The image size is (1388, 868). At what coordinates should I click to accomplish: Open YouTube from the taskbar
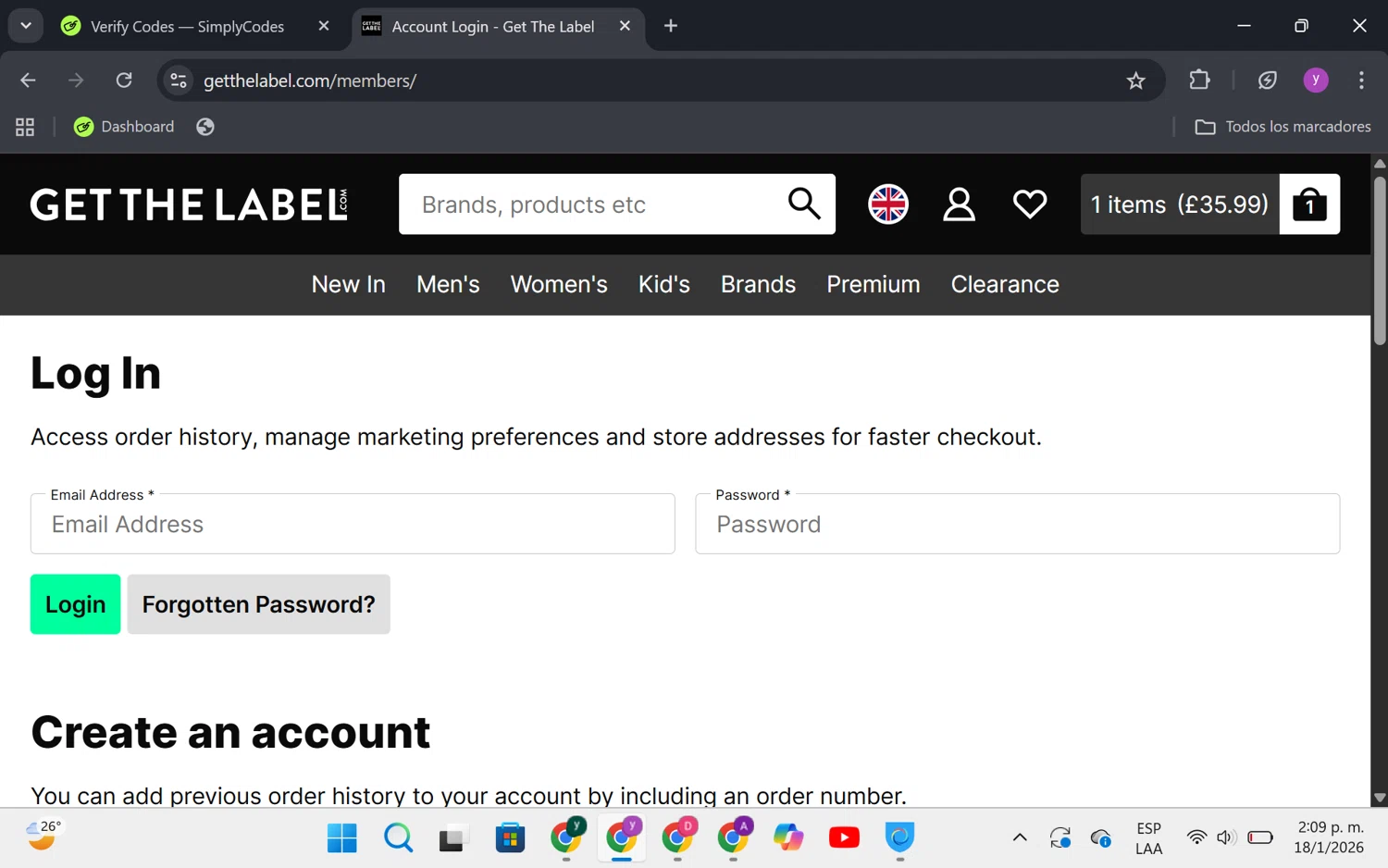click(x=844, y=837)
